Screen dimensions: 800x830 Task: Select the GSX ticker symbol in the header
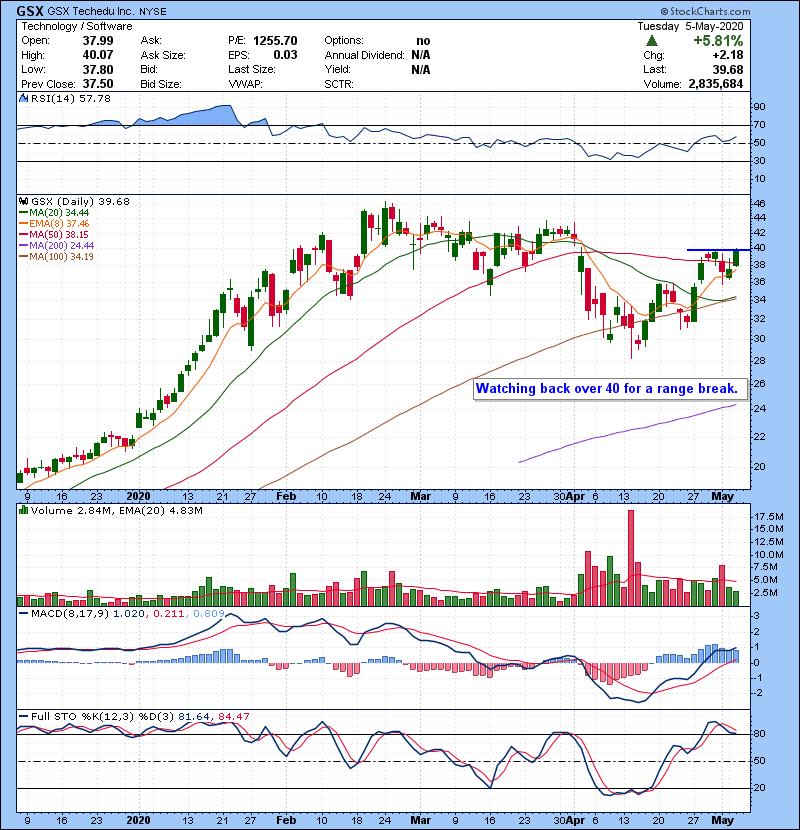(30, 11)
